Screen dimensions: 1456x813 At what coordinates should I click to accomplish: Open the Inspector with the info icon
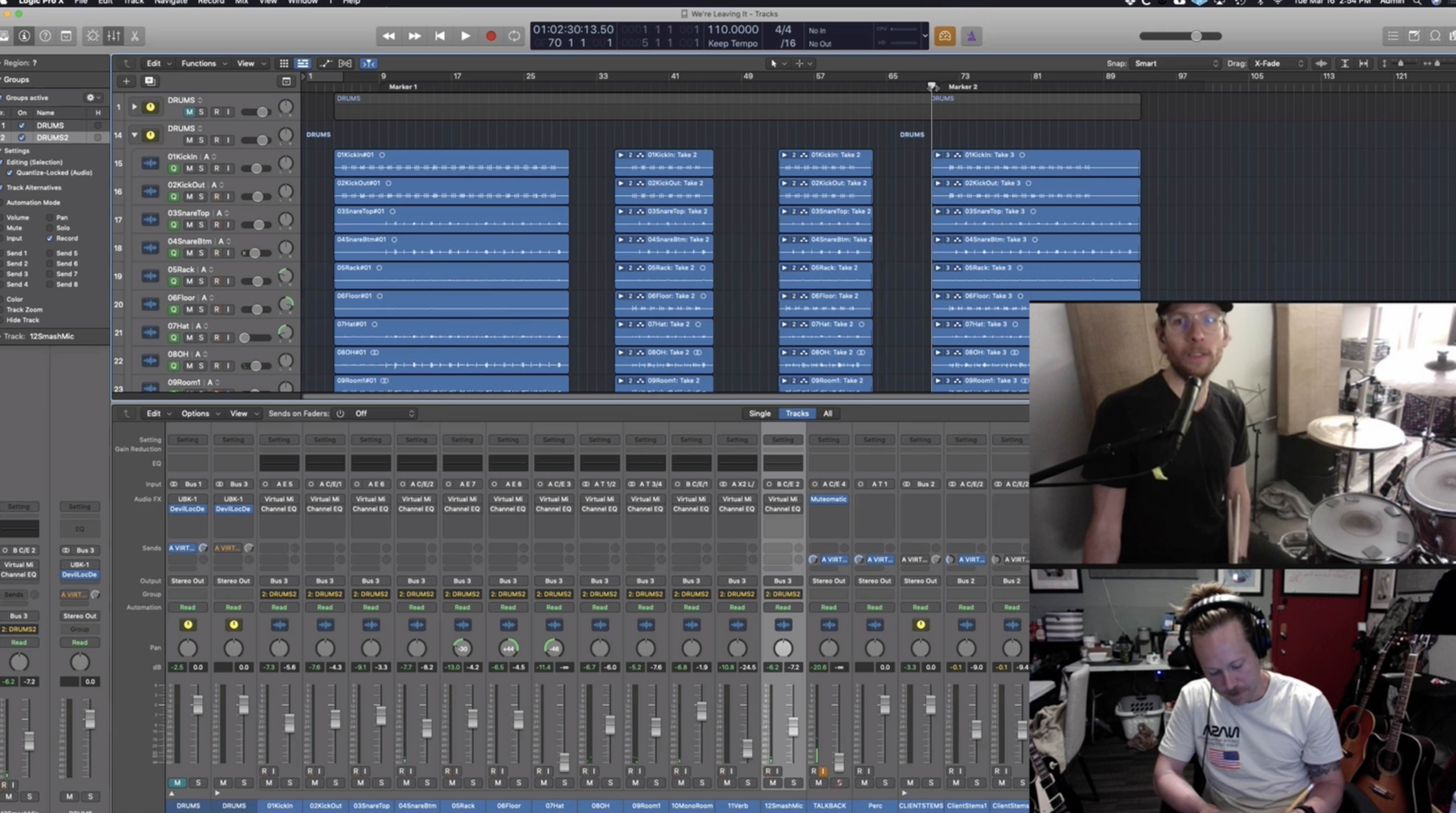coord(24,36)
